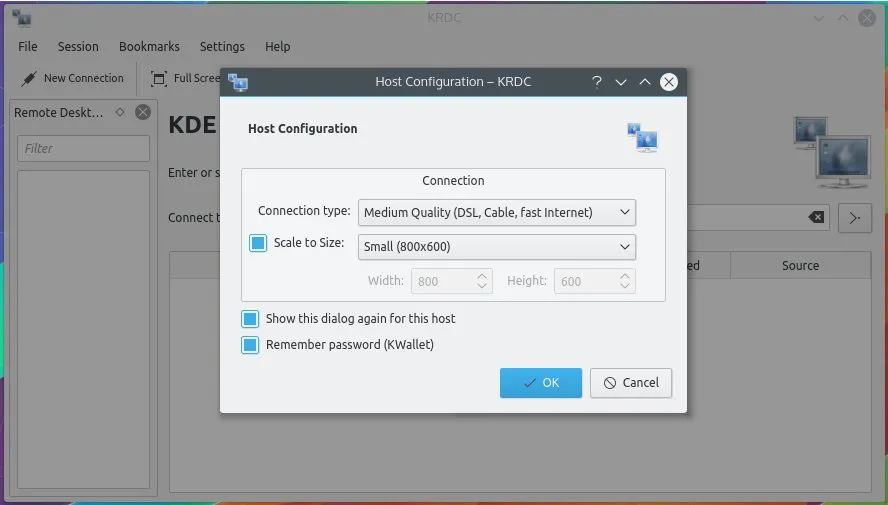The image size is (888, 505).
Task: Close the Host Configuration dialog
Action: [669, 82]
